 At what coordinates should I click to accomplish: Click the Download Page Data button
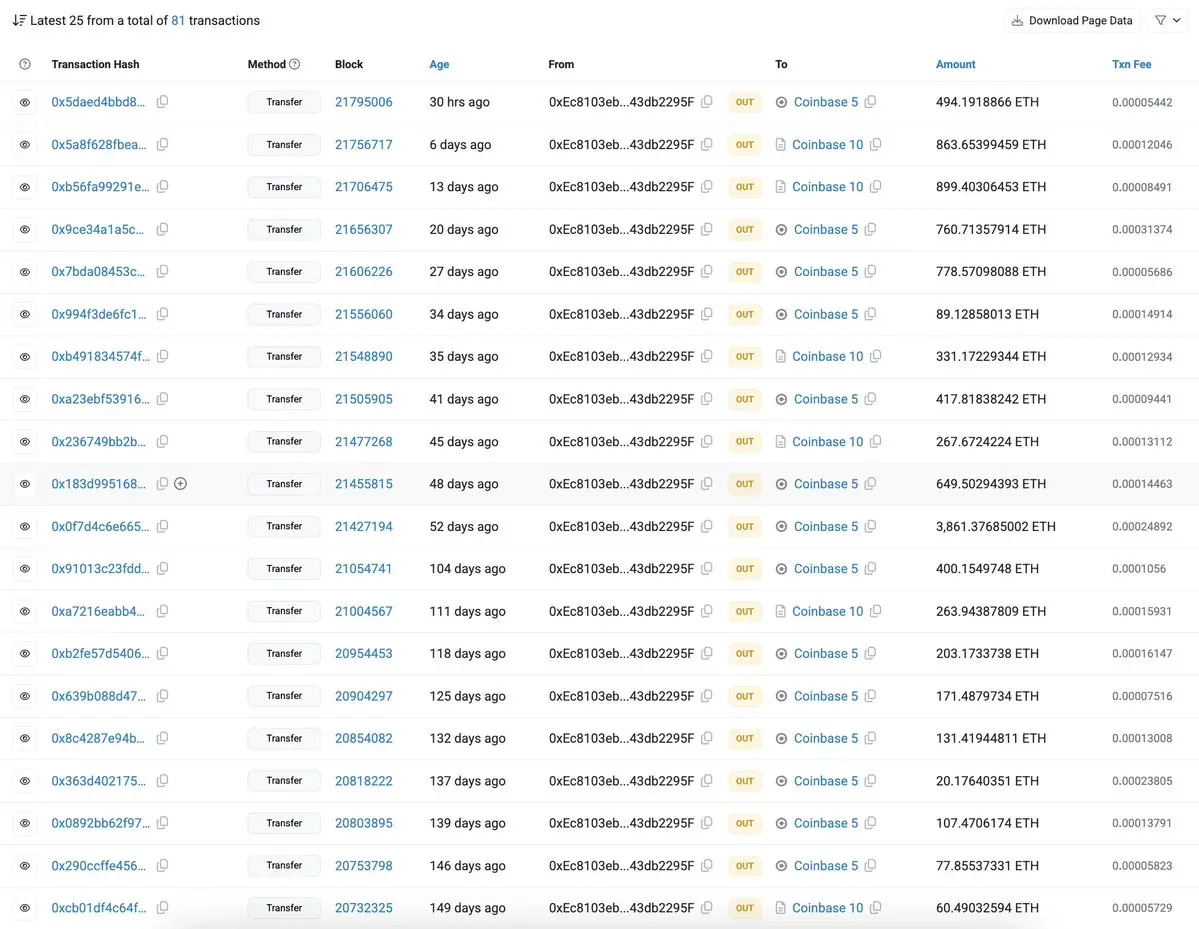(1072, 20)
